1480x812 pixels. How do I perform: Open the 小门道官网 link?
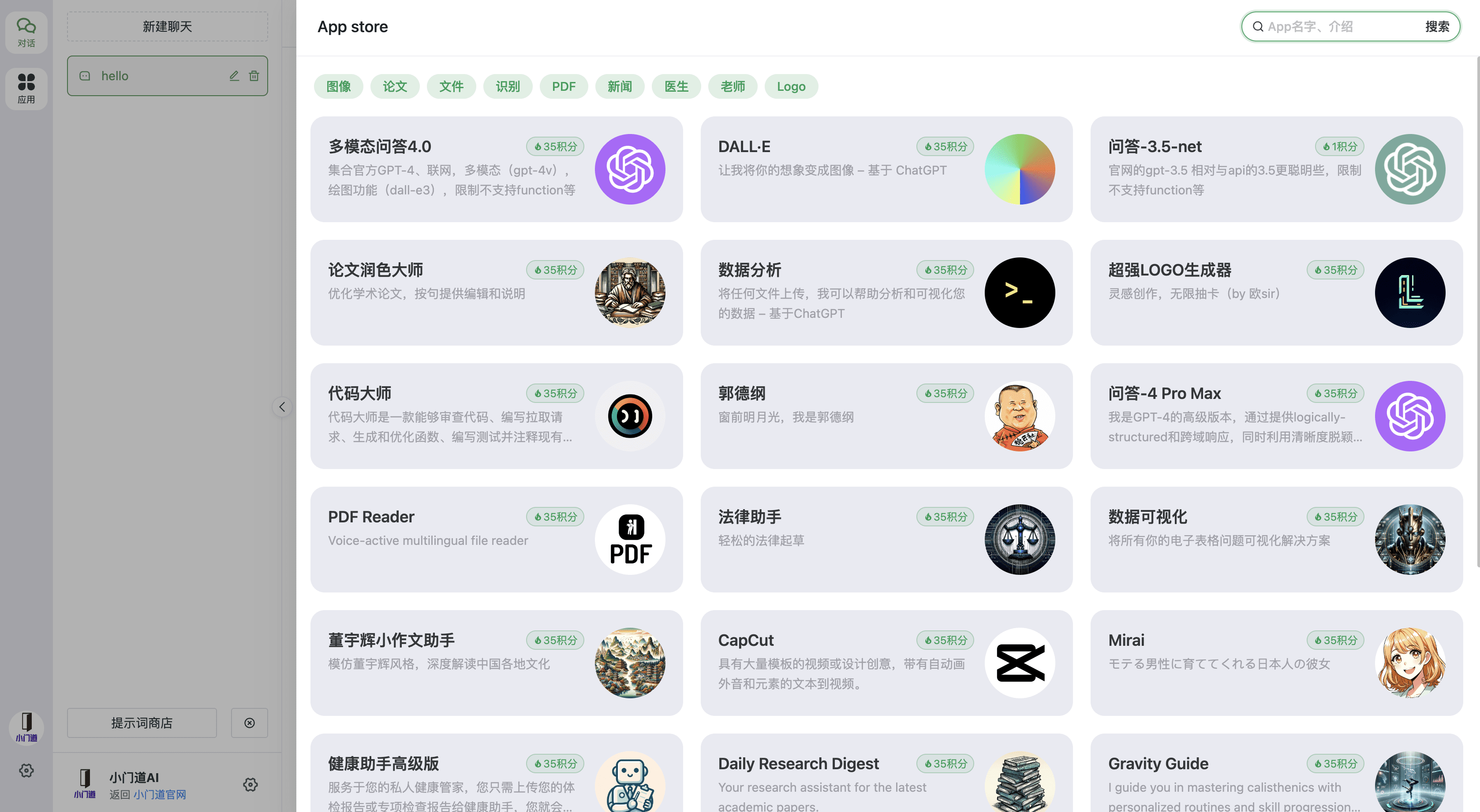coord(160,794)
